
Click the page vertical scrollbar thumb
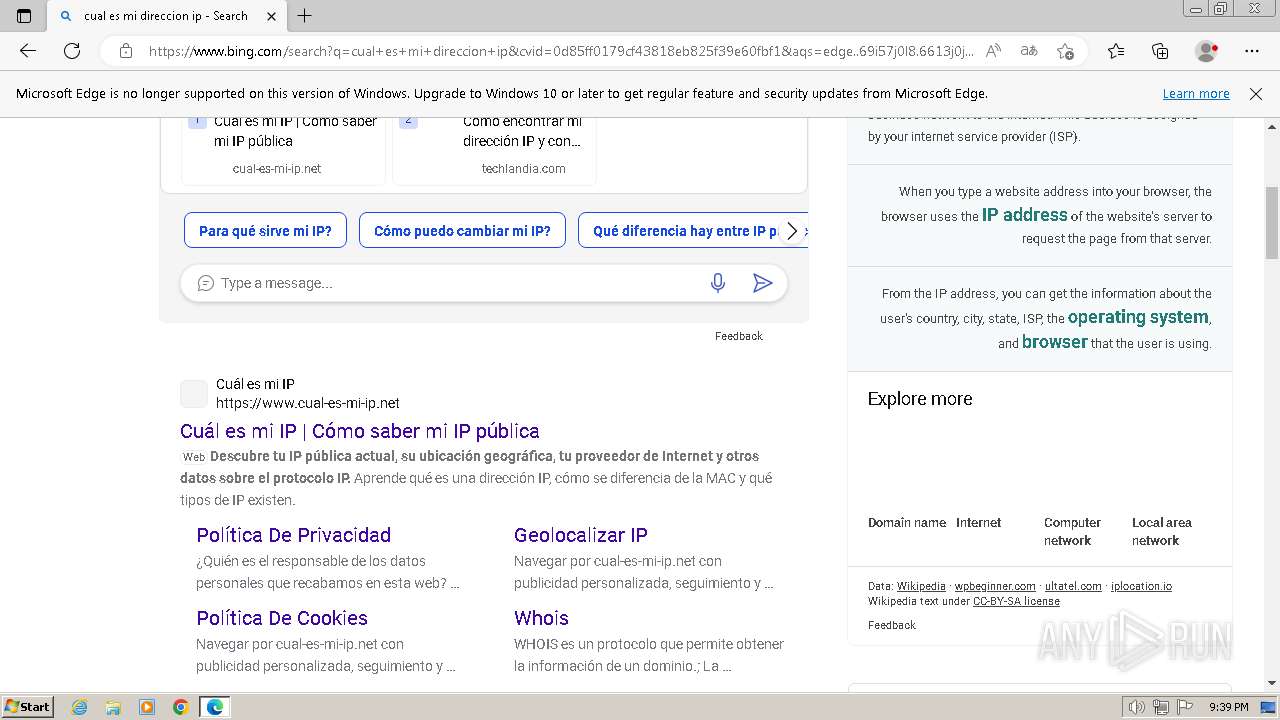(x=1272, y=222)
